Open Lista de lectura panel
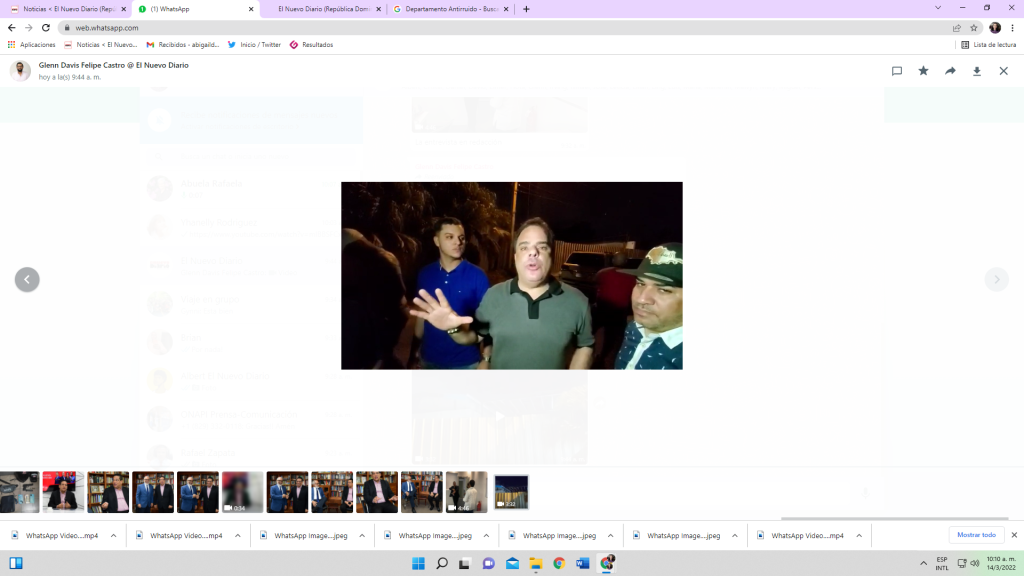The width and height of the screenshot is (1024, 576). click(989, 45)
